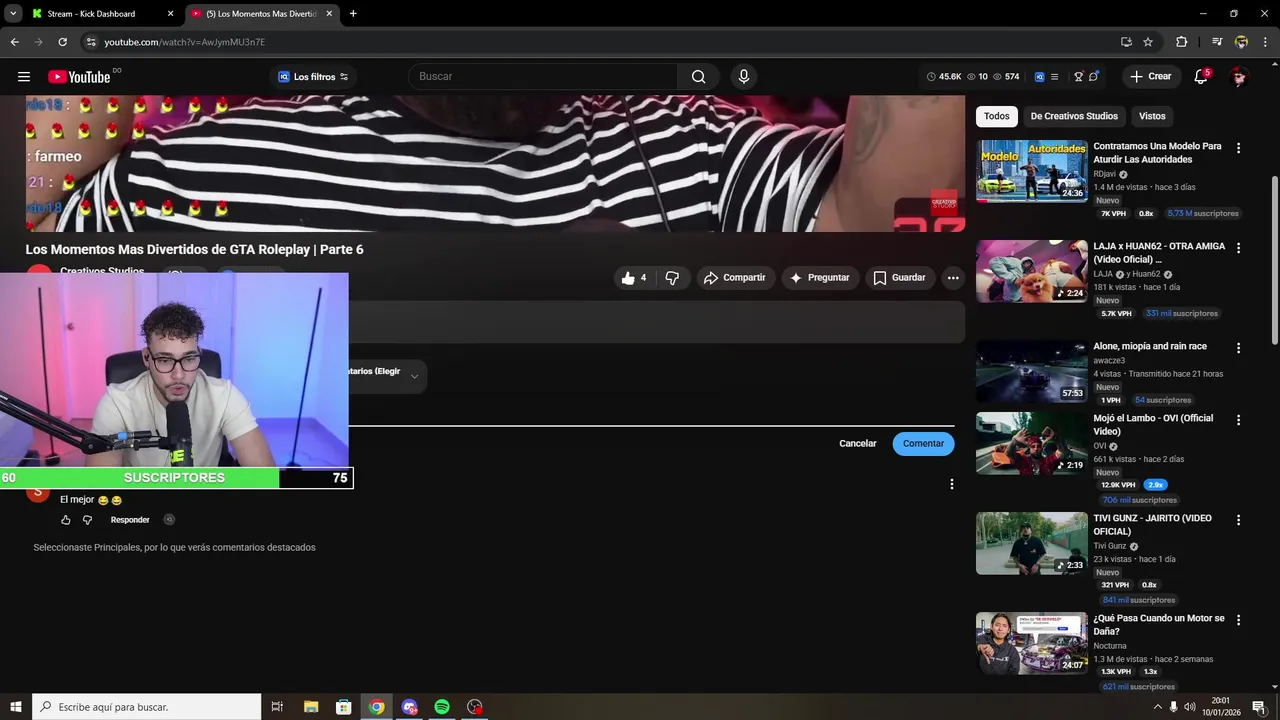1280x720 pixels.
Task: Open 'Alone, miopía and rain race' title
Action: click(1150, 346)
